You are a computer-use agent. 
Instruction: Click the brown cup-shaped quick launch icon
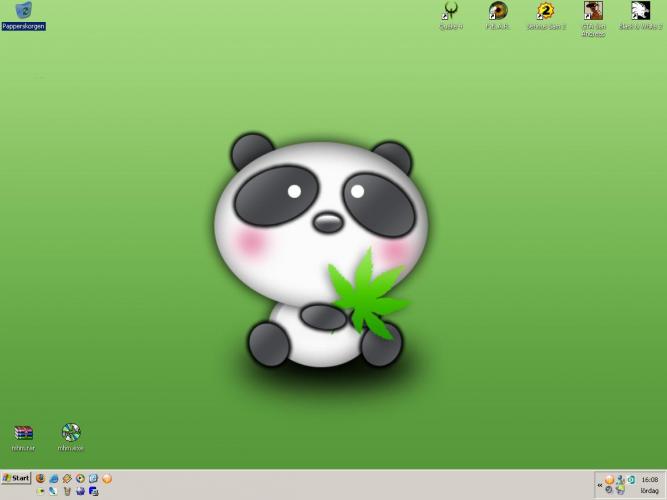click(x=67, y=491)
